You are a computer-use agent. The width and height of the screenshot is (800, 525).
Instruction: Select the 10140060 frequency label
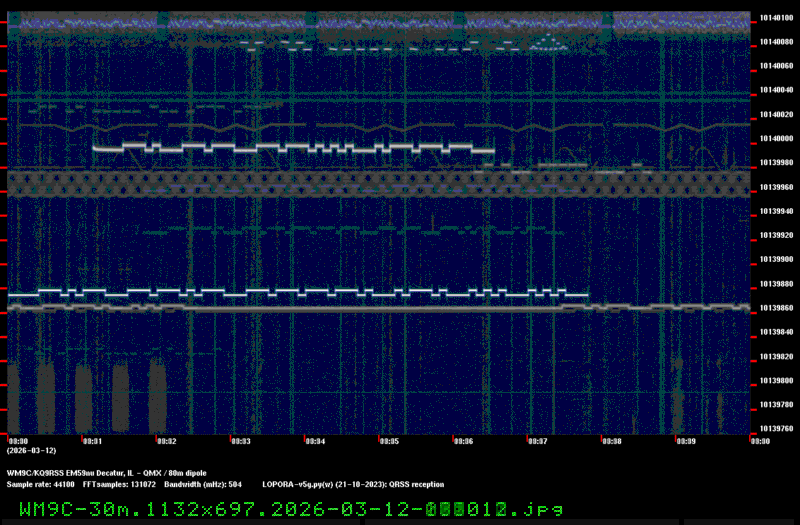(776, 66)
